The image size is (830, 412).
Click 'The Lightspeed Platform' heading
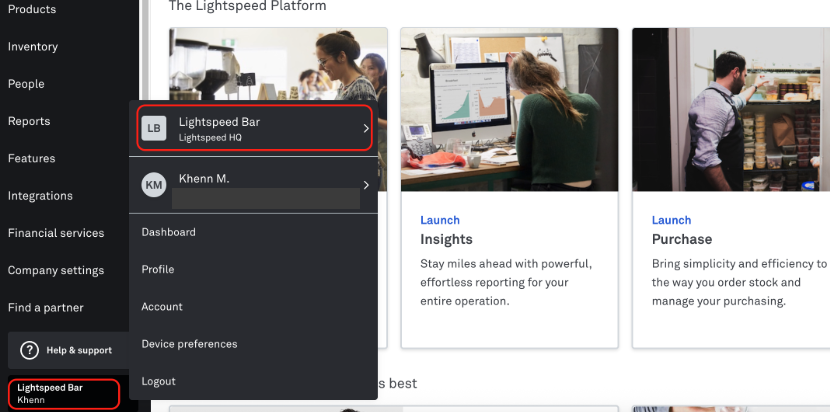(247, 6)
